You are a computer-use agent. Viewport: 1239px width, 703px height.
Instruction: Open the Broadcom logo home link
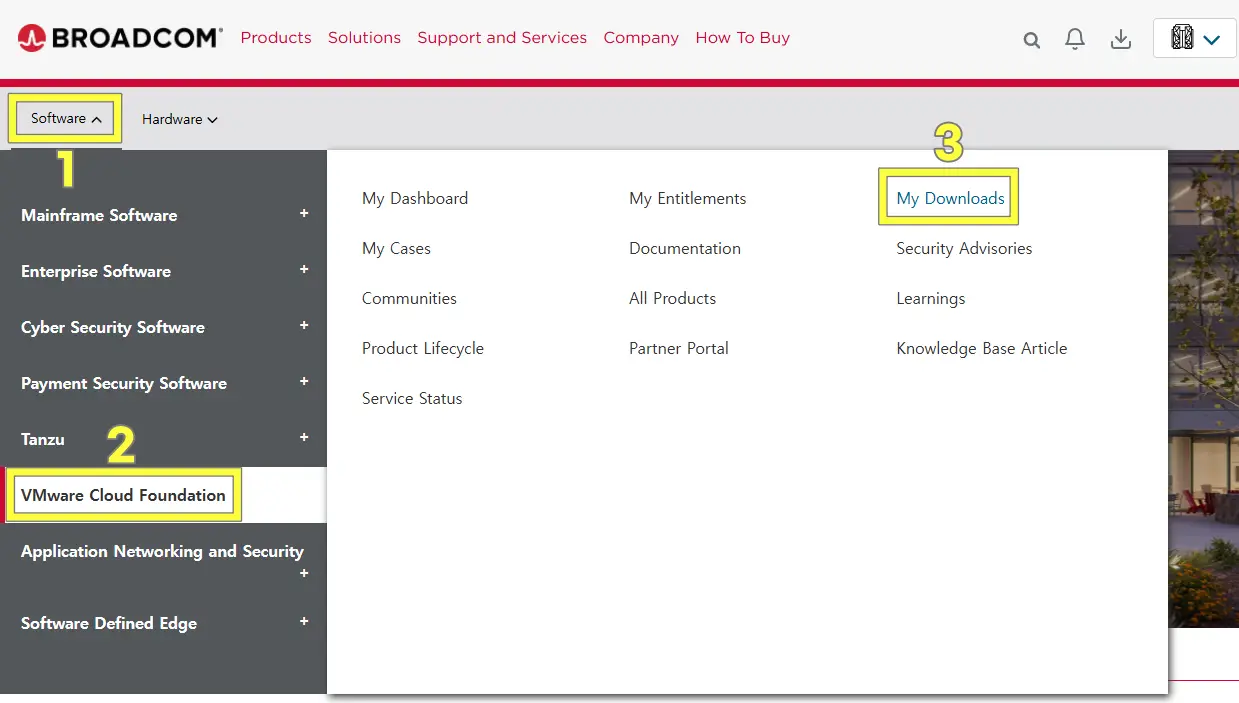click(x=120, y=38)
